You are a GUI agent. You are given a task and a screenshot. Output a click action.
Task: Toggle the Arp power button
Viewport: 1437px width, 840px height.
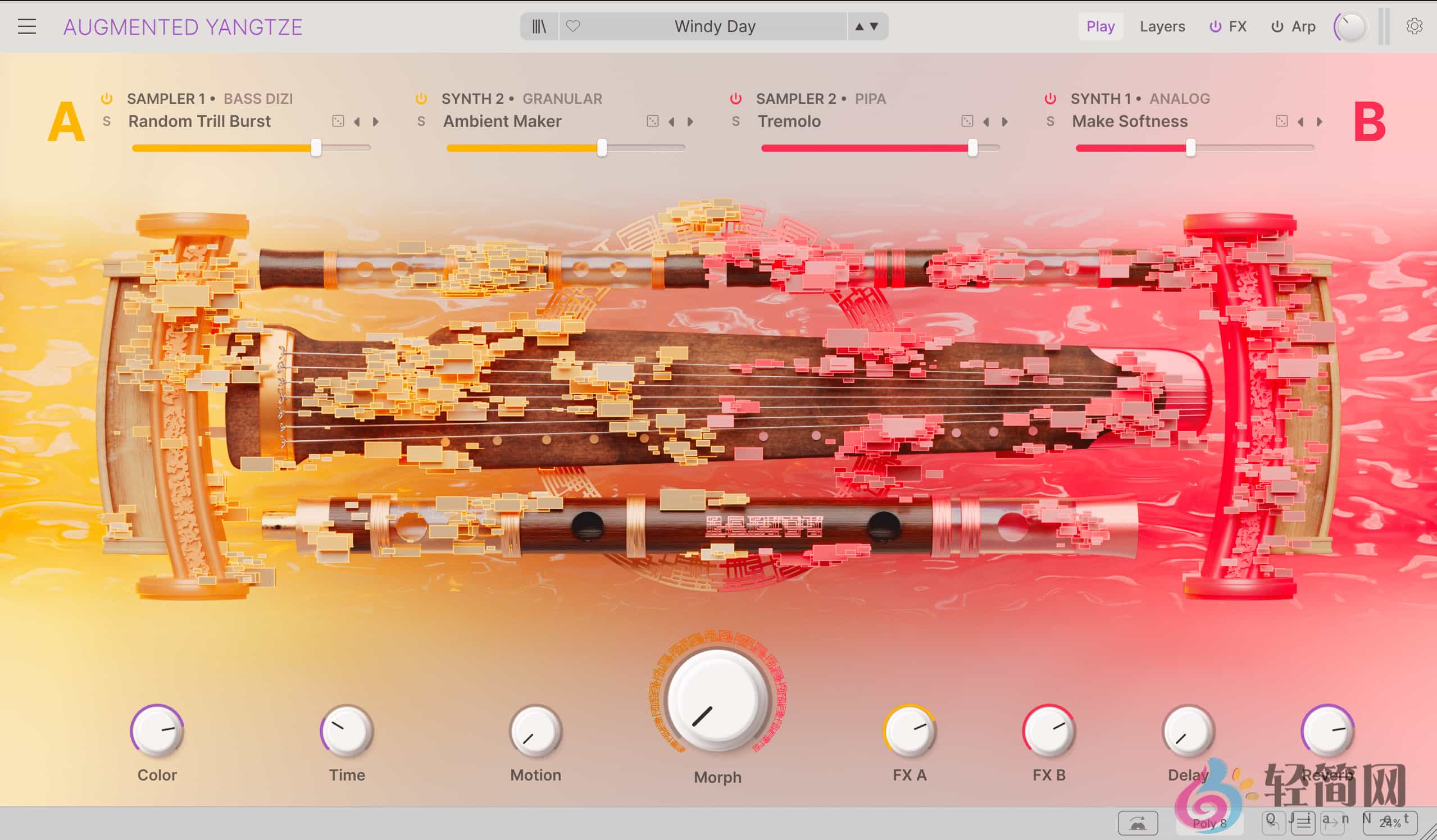(1277, 27)
